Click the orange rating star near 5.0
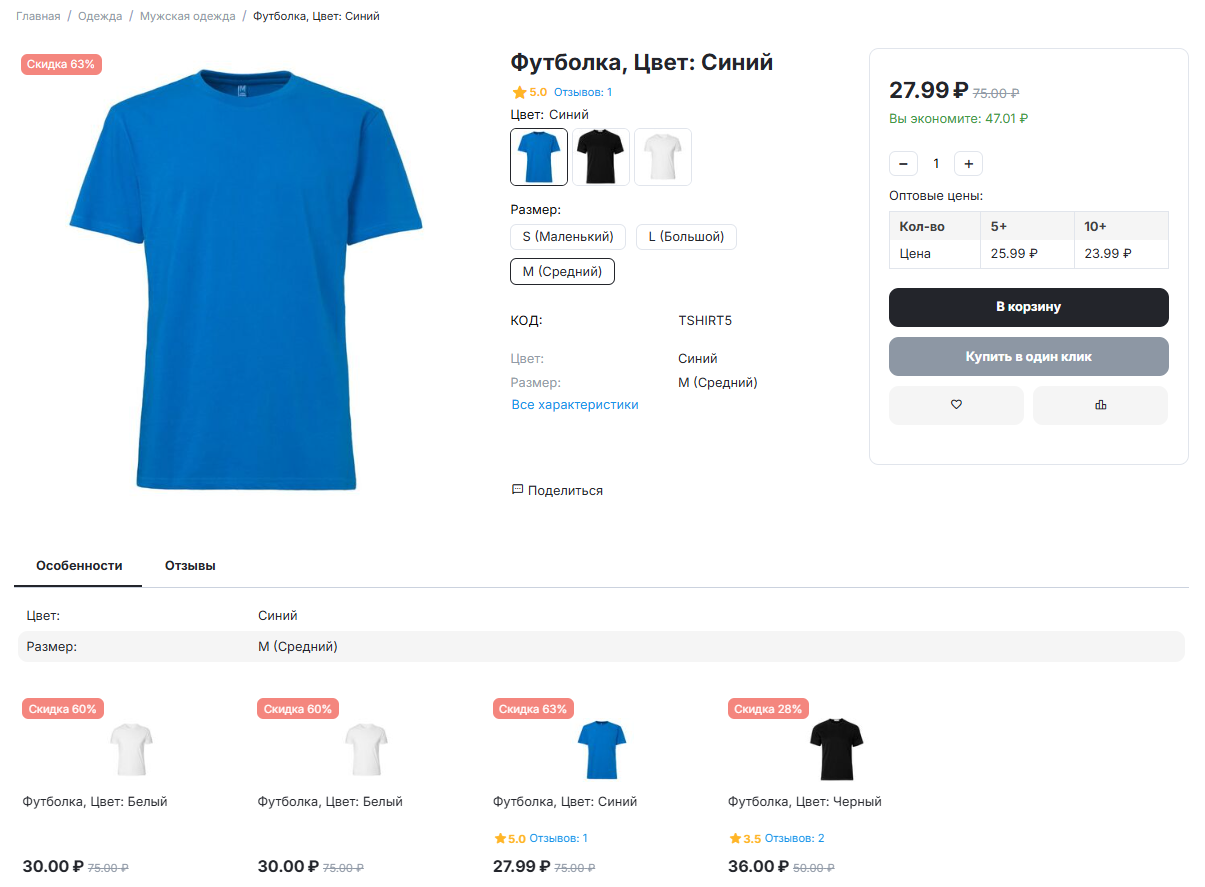This screenshot has height=887, width=1205. [x=519, y=92]
